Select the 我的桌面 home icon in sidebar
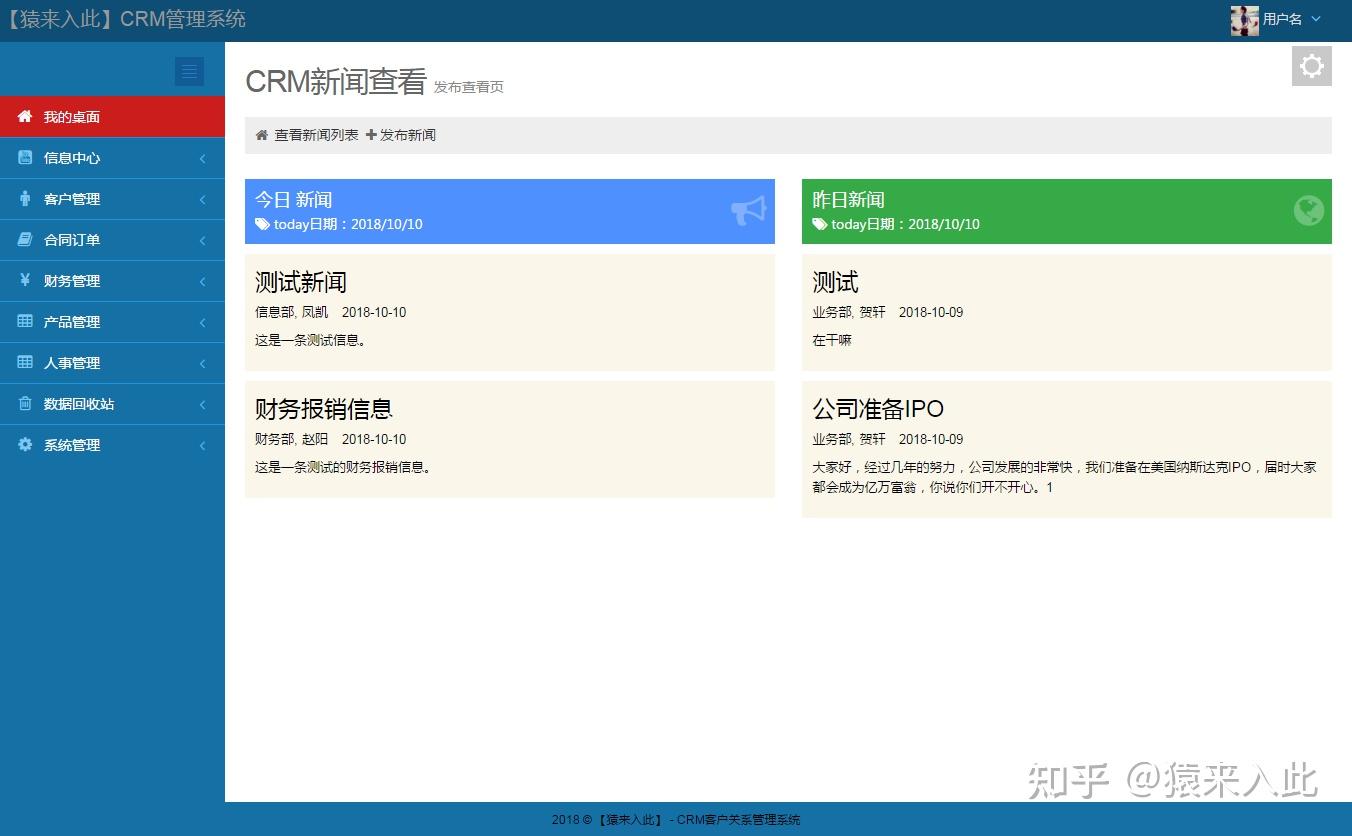 (x=25, y=116)
